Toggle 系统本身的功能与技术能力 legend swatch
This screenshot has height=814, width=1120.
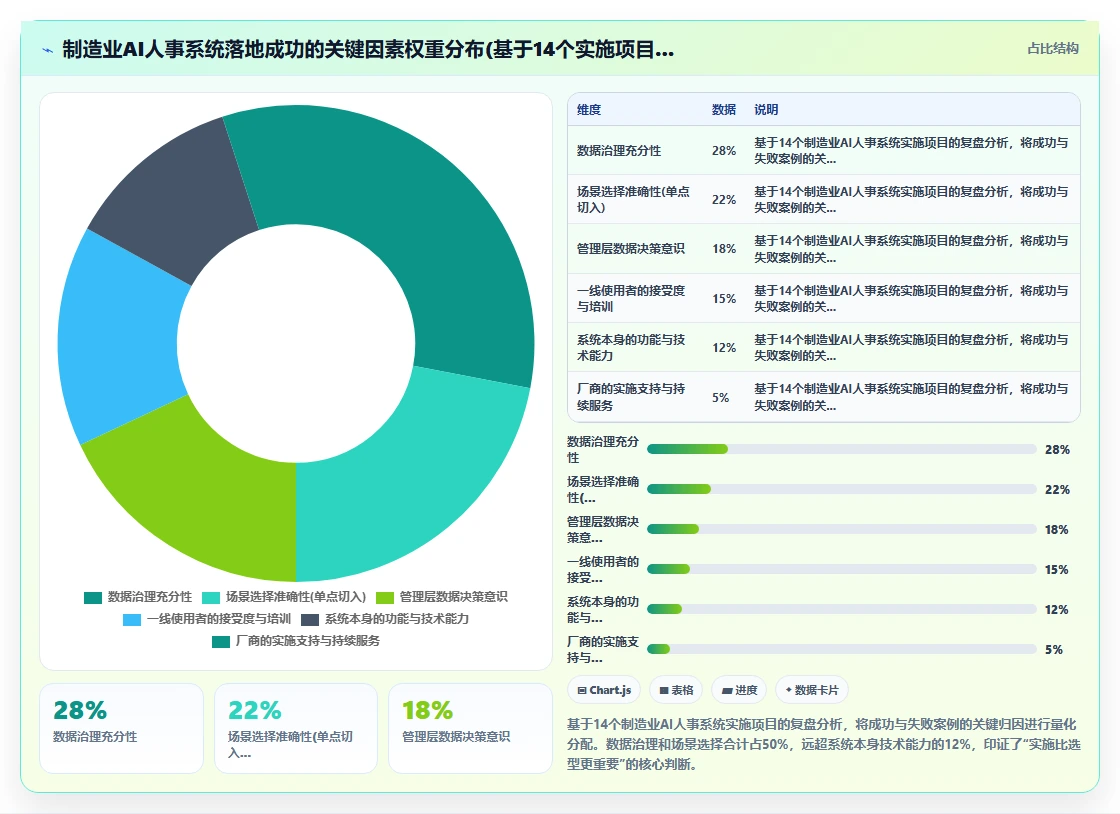click(310, 620)
